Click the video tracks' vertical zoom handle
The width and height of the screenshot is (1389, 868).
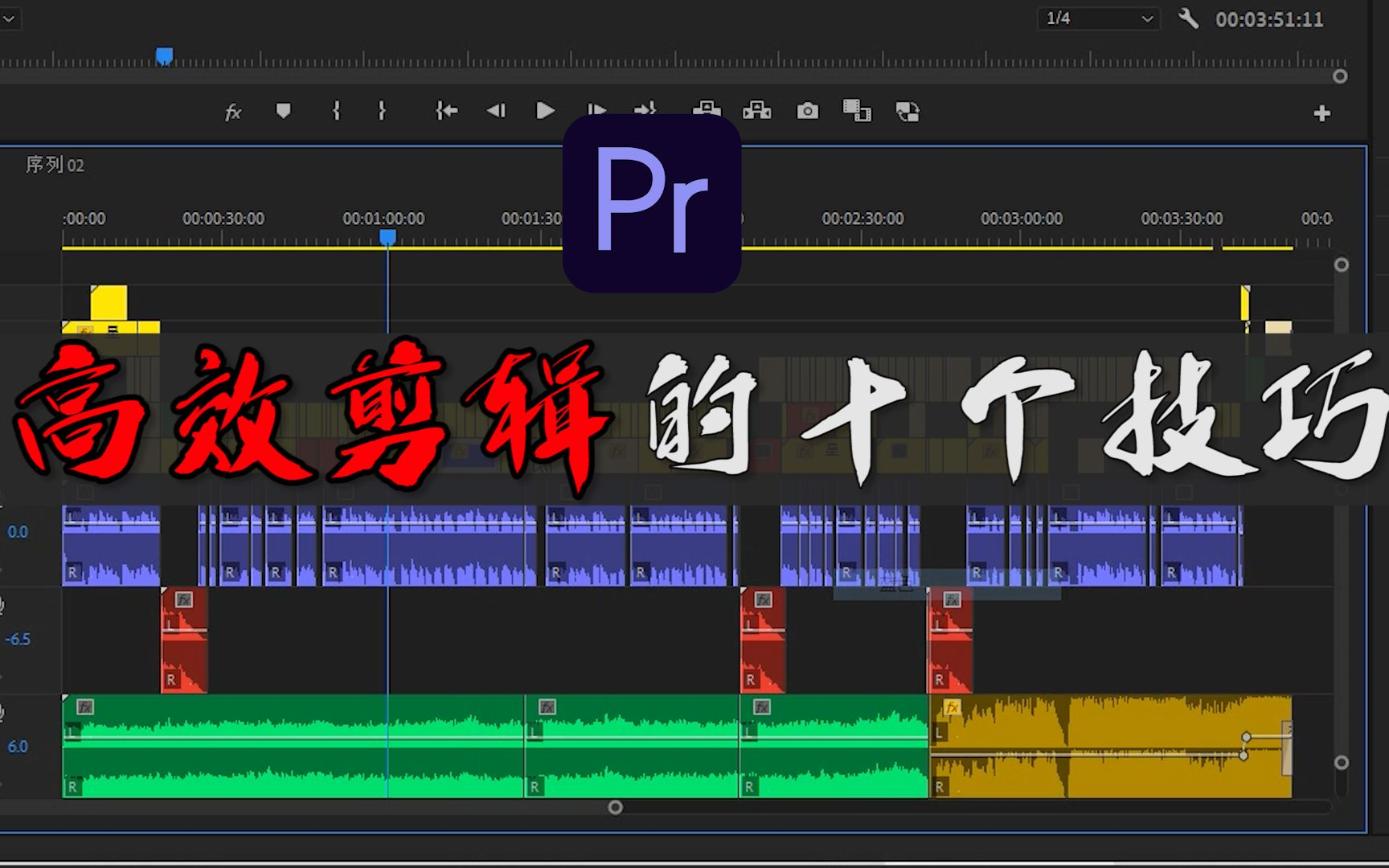[1342, 264]
